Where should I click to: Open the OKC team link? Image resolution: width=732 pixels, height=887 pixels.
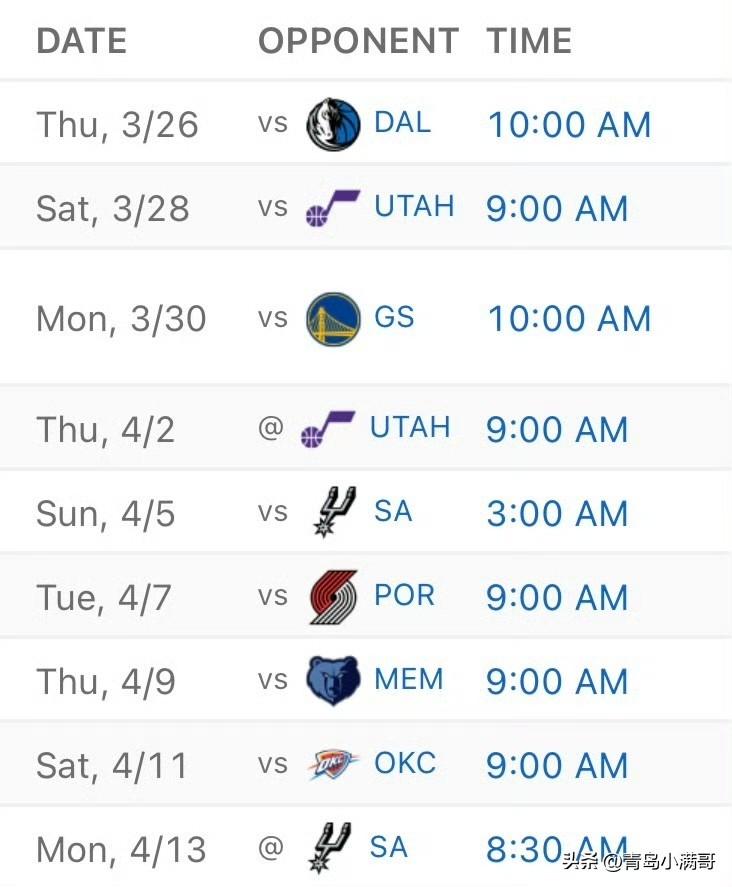point(405,763)
